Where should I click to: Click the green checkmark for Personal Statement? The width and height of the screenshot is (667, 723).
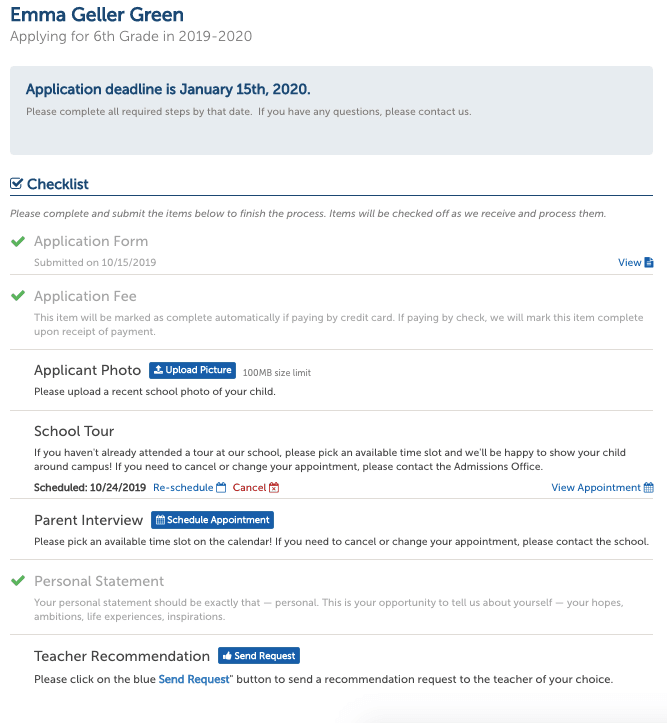(17, 582)
